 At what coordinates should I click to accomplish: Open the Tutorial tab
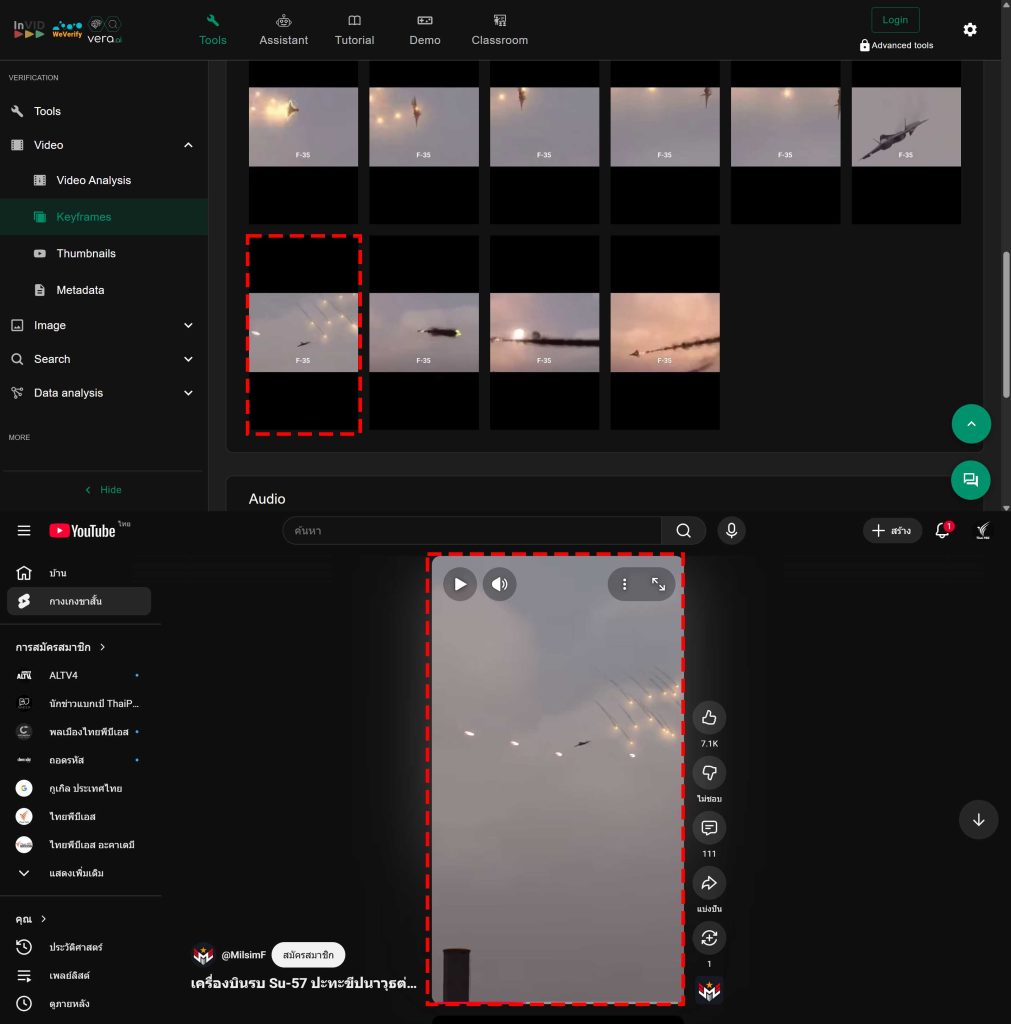tap(354, 30)
